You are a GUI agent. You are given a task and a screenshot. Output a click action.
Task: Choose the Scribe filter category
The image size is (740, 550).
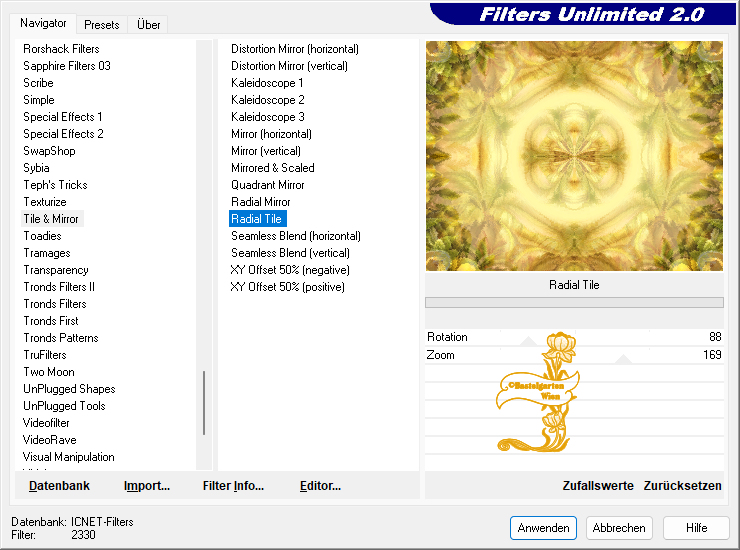coord(38,83)
